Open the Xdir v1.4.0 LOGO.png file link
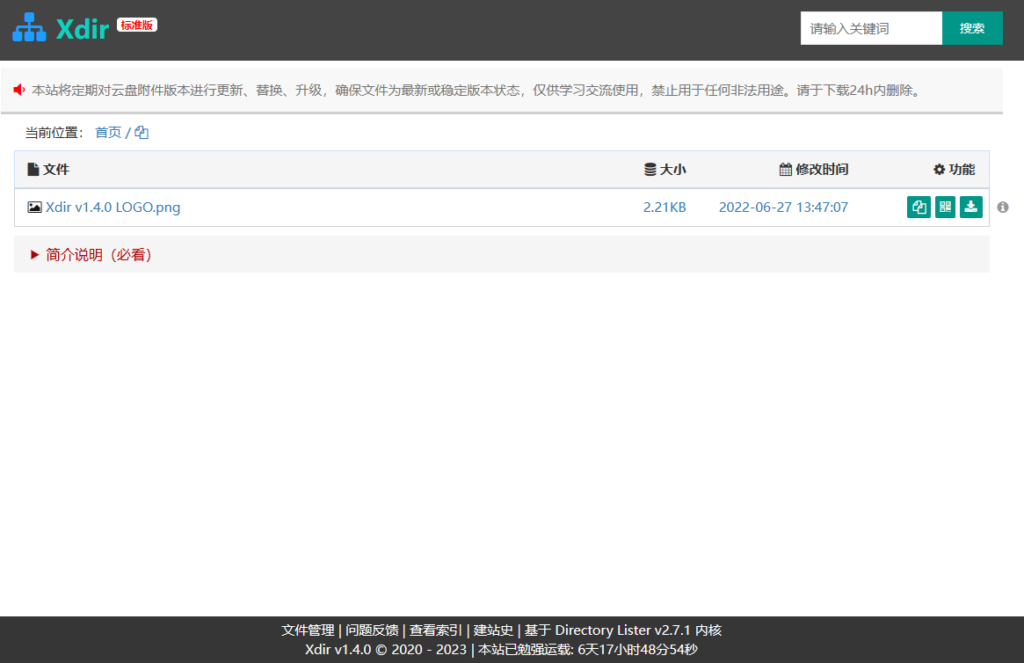The image size is (1024, 663). click(x=113, y=207)
